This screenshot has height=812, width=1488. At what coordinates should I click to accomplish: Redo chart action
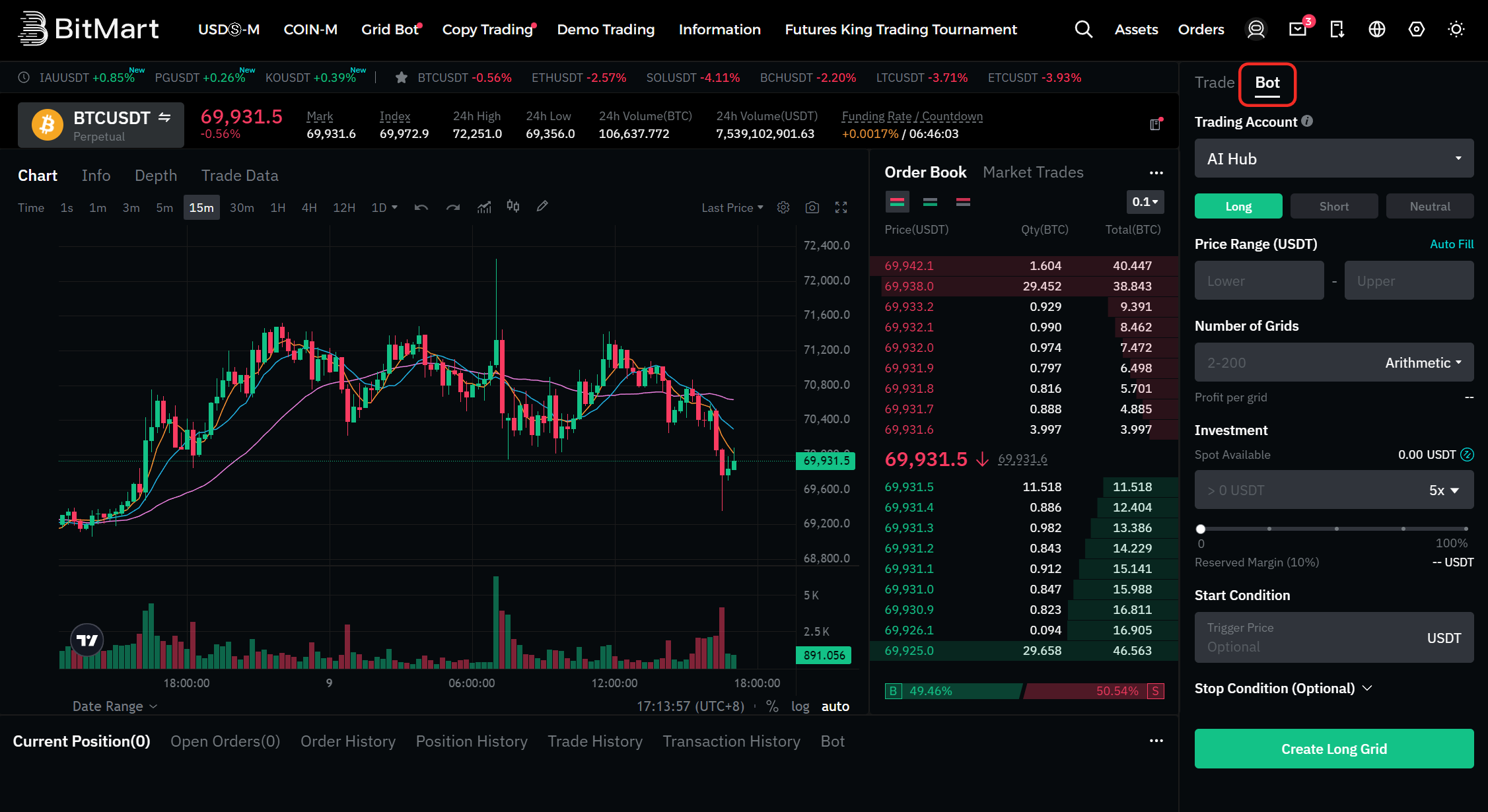(x=453, y=207)
